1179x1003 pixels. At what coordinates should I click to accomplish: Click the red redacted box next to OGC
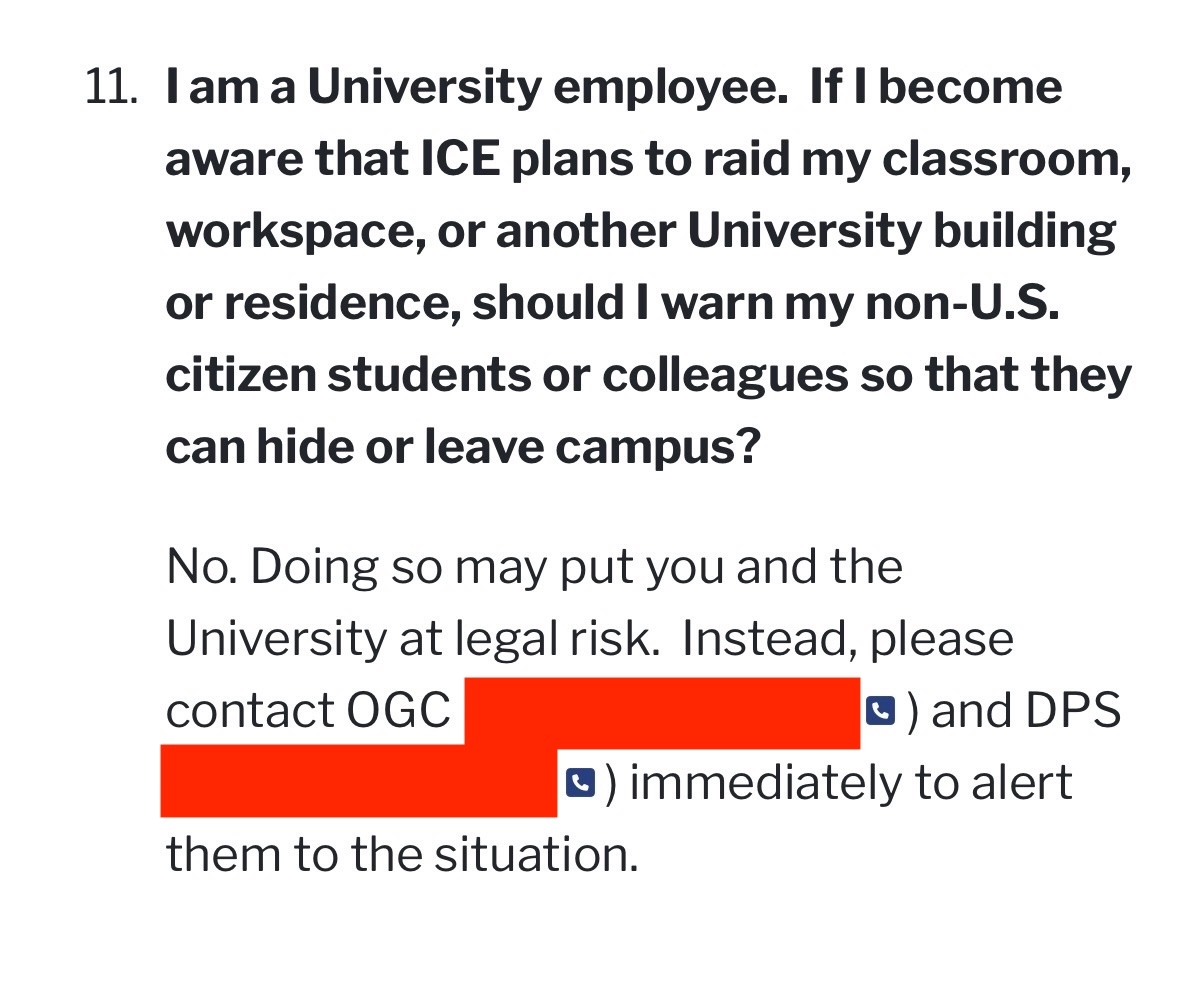point(662,711)
